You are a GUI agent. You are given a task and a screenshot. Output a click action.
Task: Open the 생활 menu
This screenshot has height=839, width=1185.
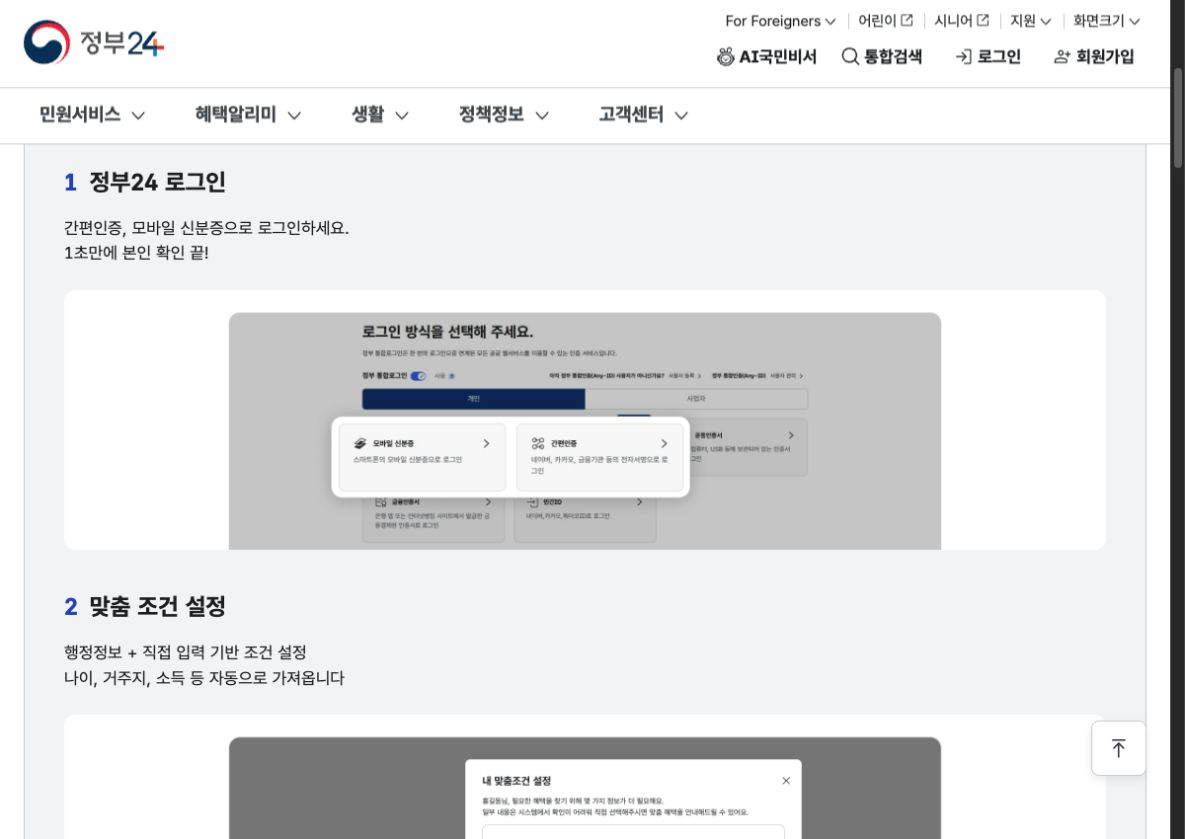[379, 115]
